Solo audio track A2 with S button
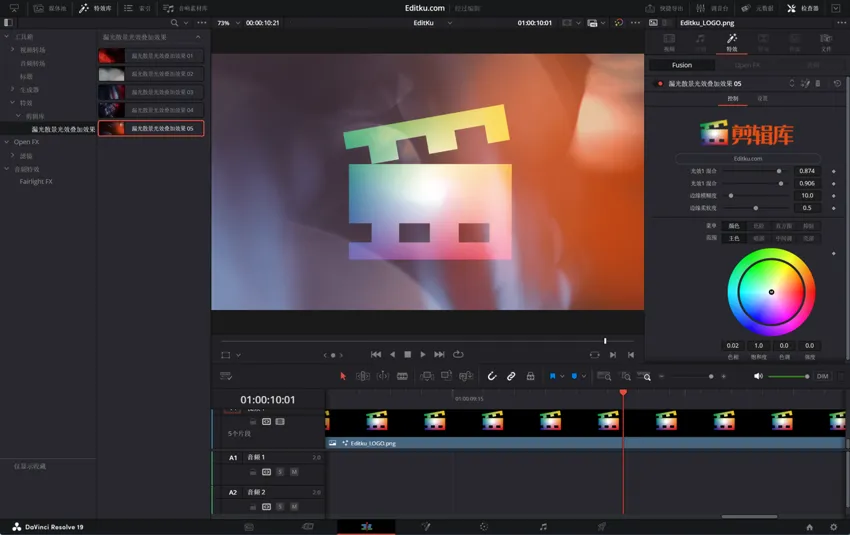Image resolution: width=850 pixels, height=535 pixels. coord(280,508)
